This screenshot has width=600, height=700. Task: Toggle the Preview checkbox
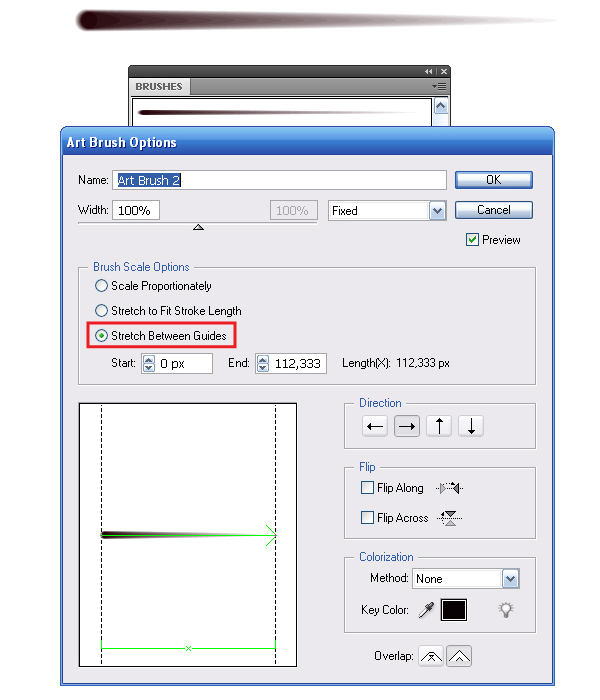click(x=472, y=240)
